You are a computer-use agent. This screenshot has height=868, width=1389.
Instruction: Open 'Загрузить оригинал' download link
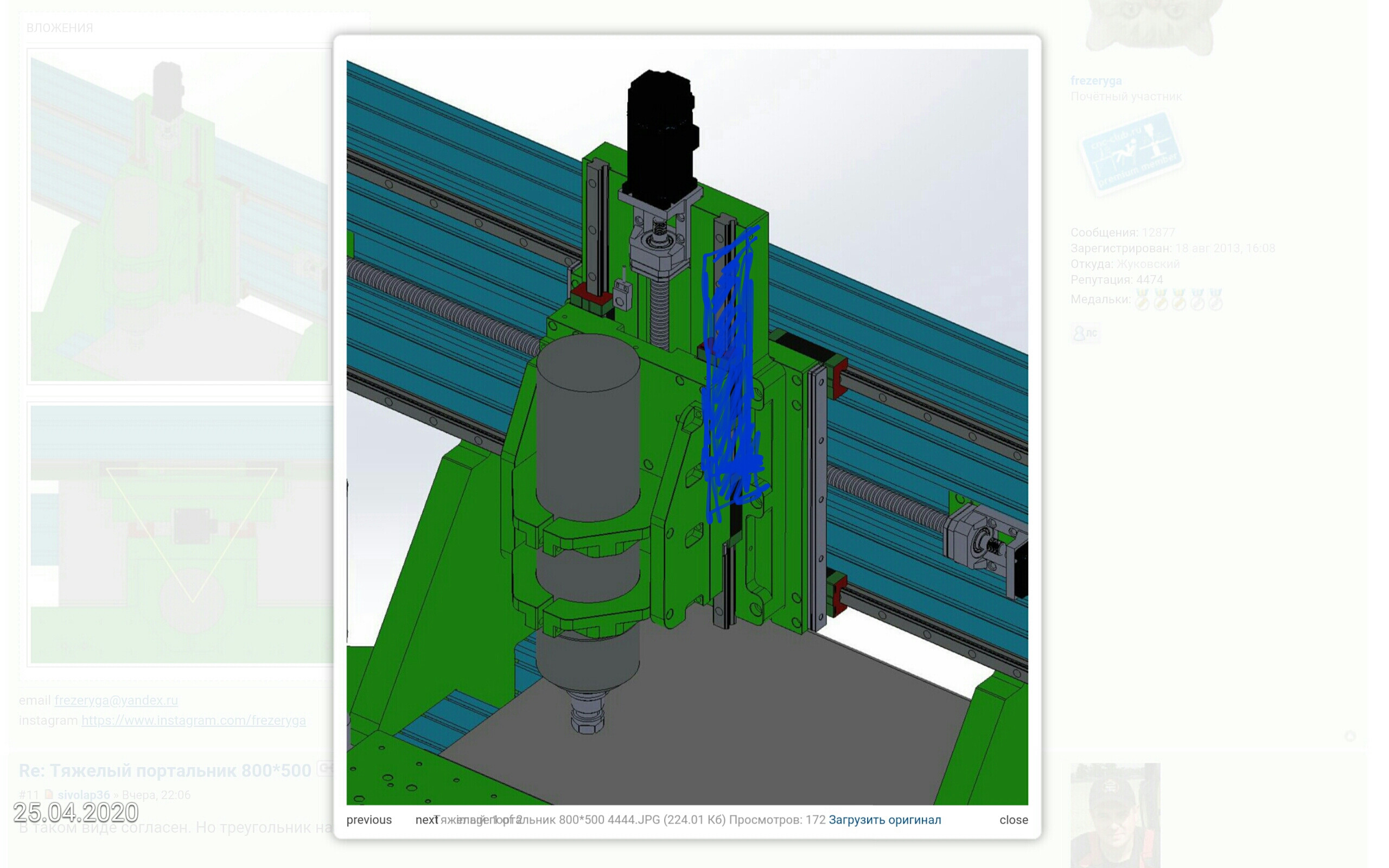click(884, 820)
